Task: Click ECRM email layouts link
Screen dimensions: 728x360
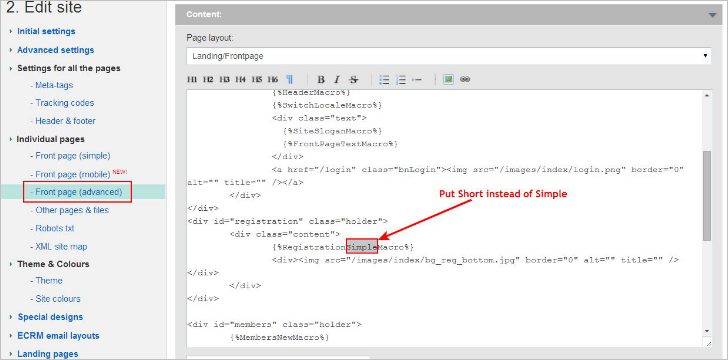Action: pos(58,335)
